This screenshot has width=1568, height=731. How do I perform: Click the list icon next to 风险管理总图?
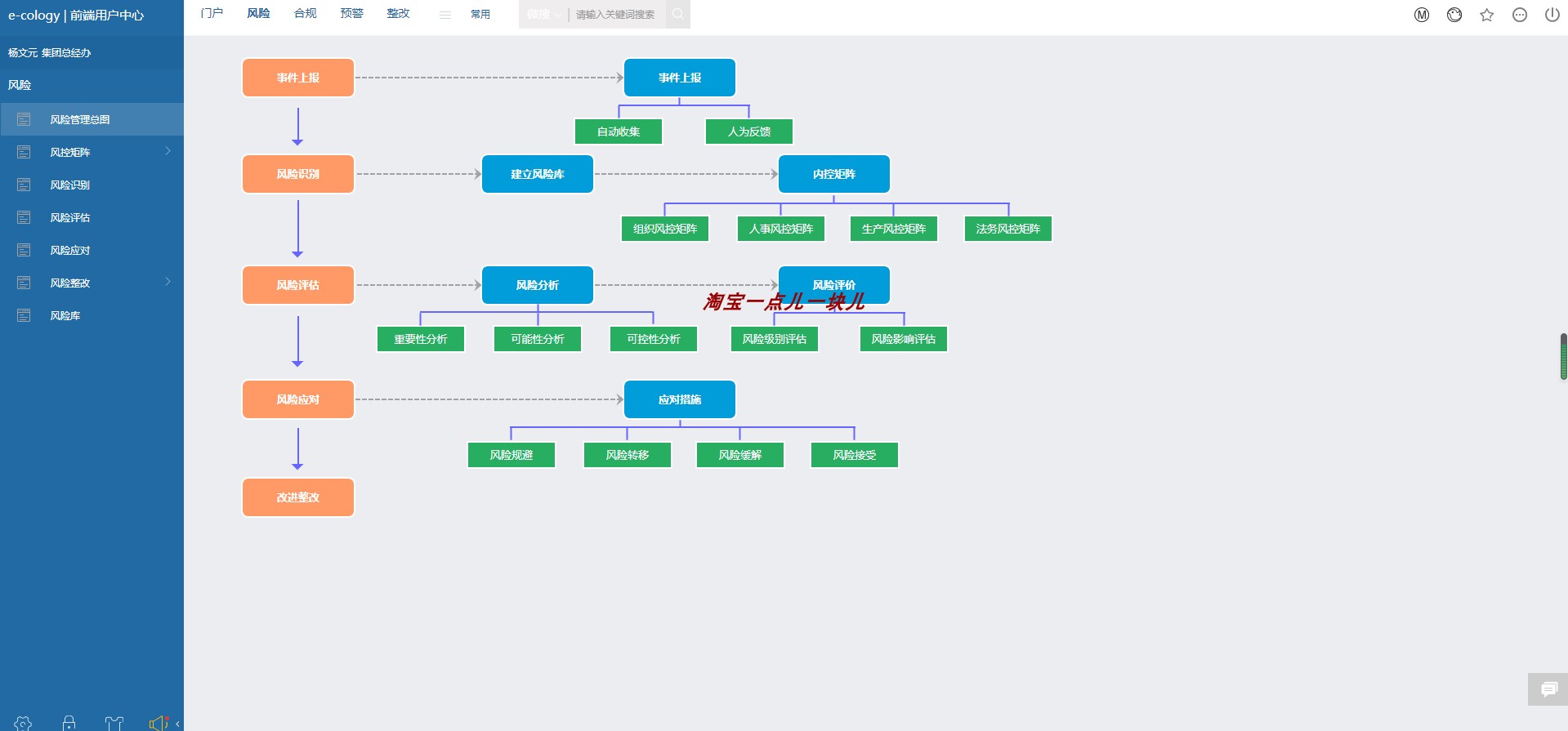(24, 119)
